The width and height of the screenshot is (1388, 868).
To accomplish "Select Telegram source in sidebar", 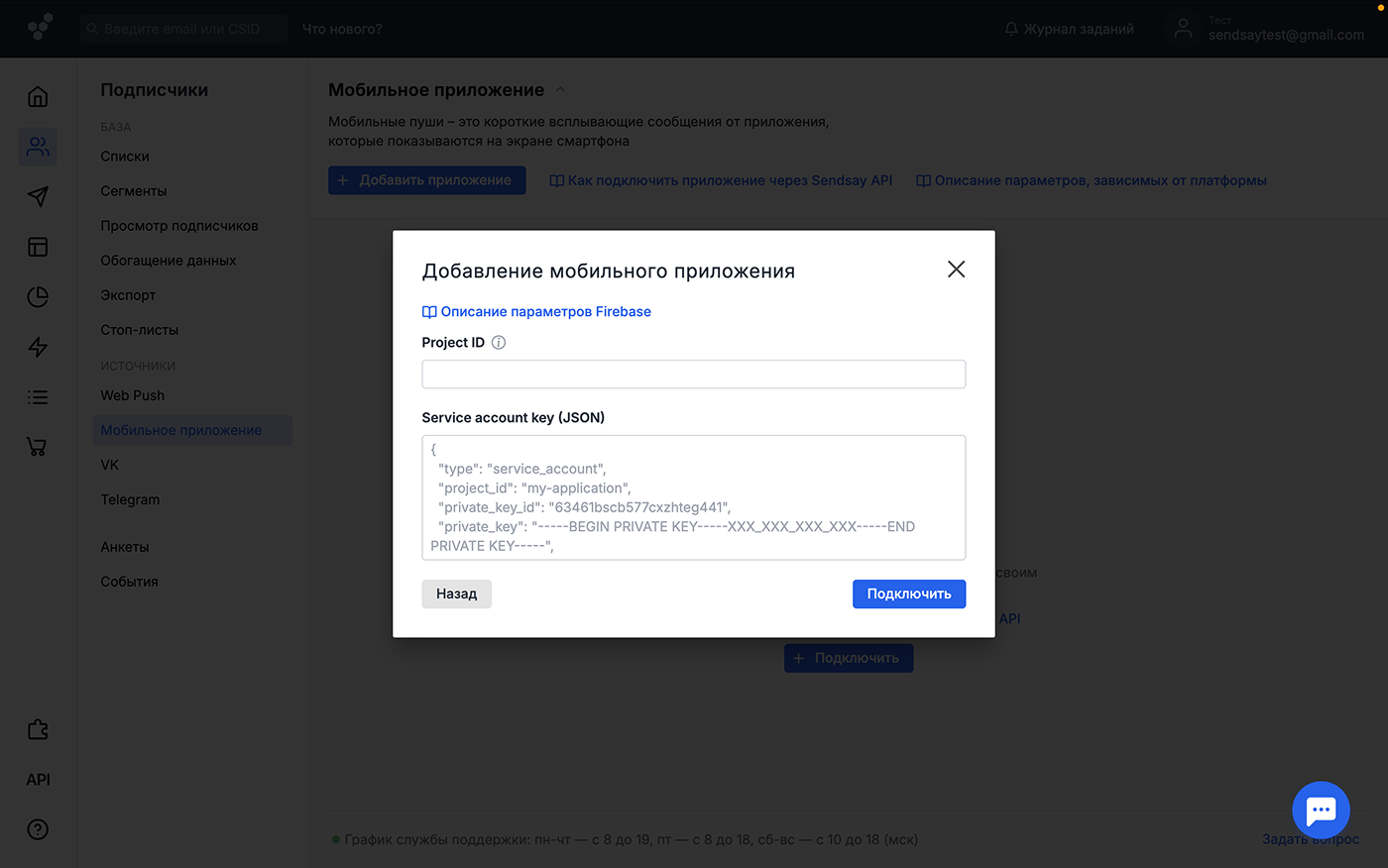I will 130,499.
